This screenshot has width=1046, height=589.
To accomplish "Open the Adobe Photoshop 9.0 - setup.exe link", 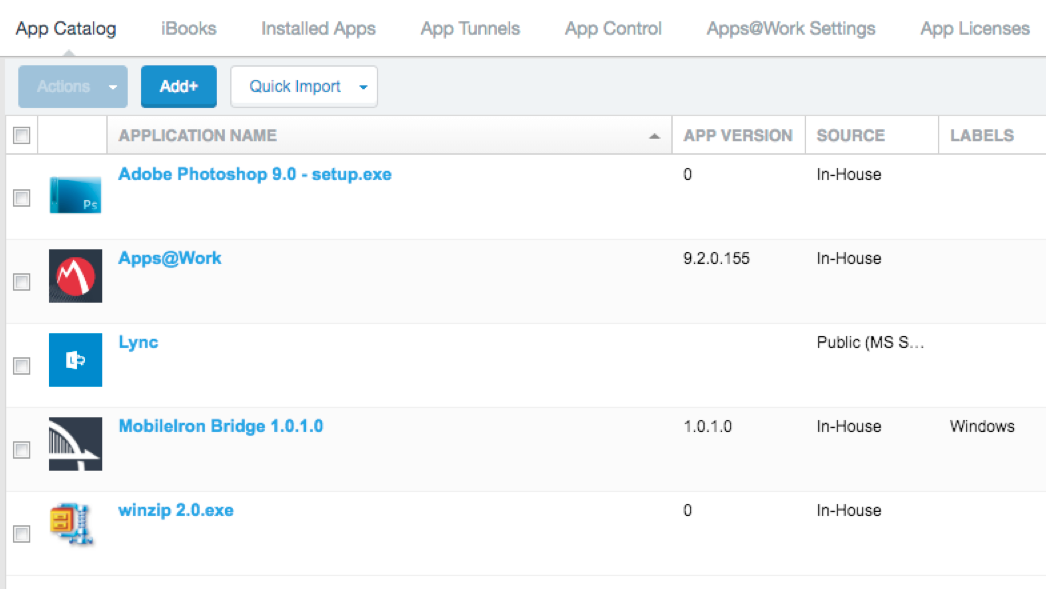I will (255, 174).
